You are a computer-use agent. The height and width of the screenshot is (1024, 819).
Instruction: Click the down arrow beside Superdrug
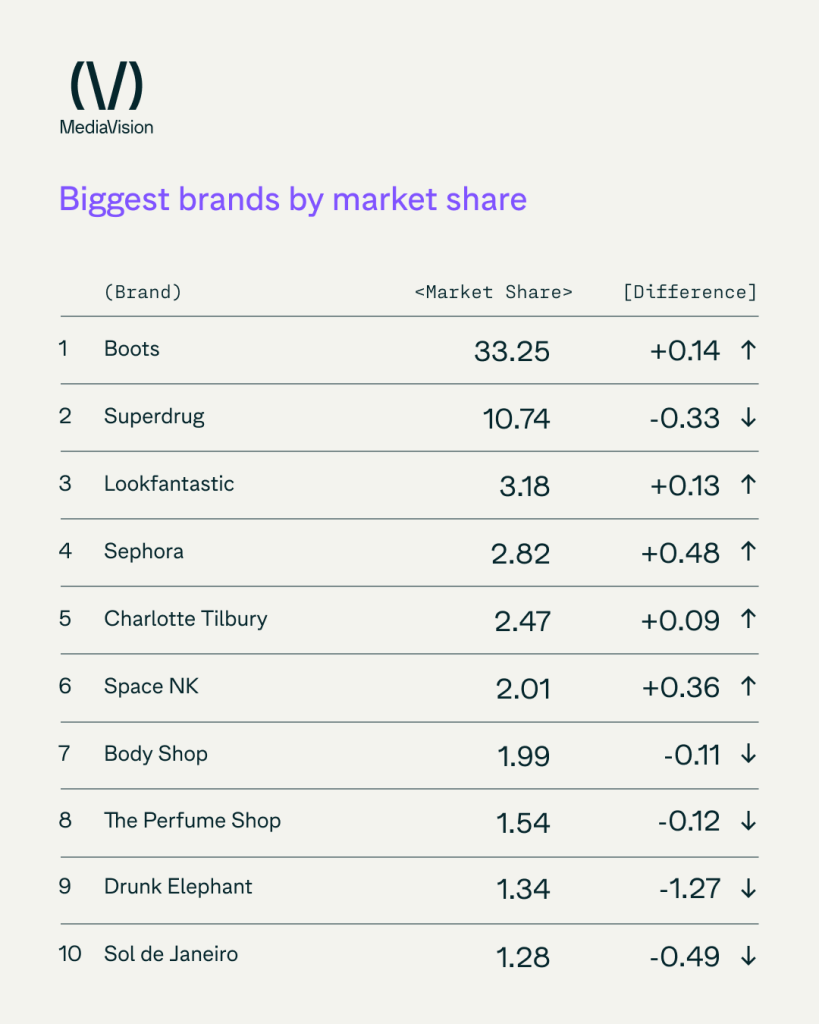pyautogui.click(x=747, y=418)
